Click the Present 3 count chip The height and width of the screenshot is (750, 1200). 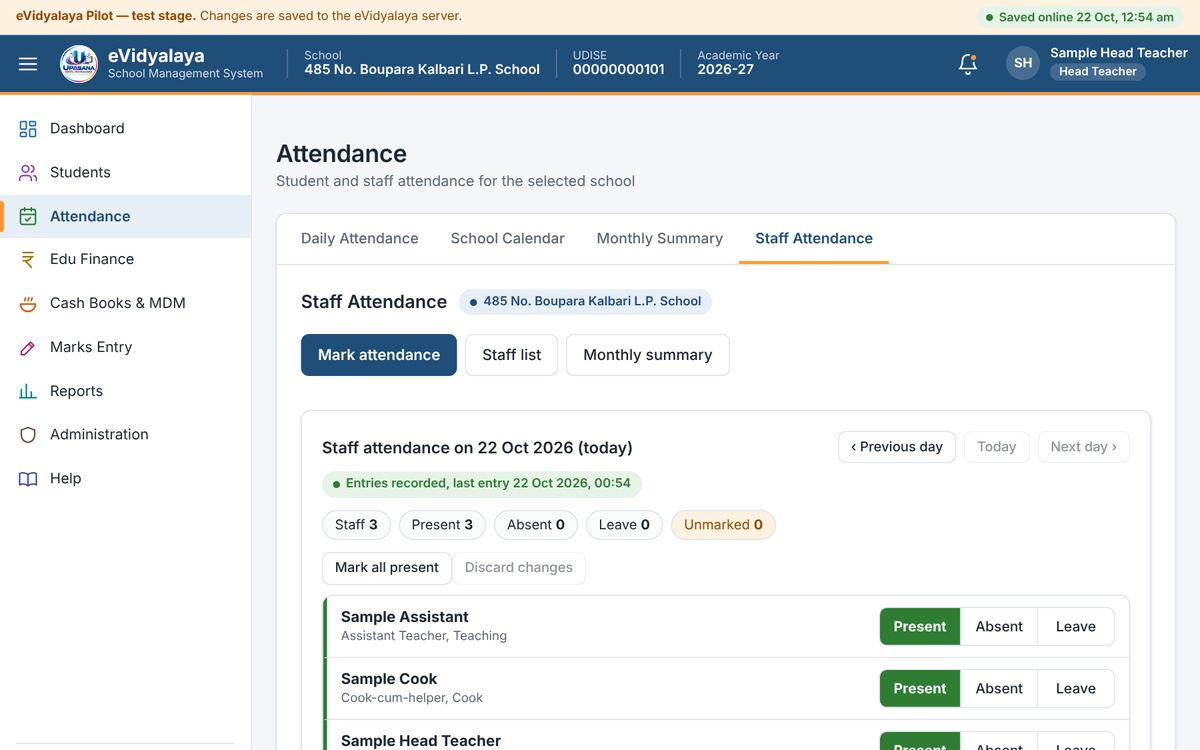pos(442,525)
